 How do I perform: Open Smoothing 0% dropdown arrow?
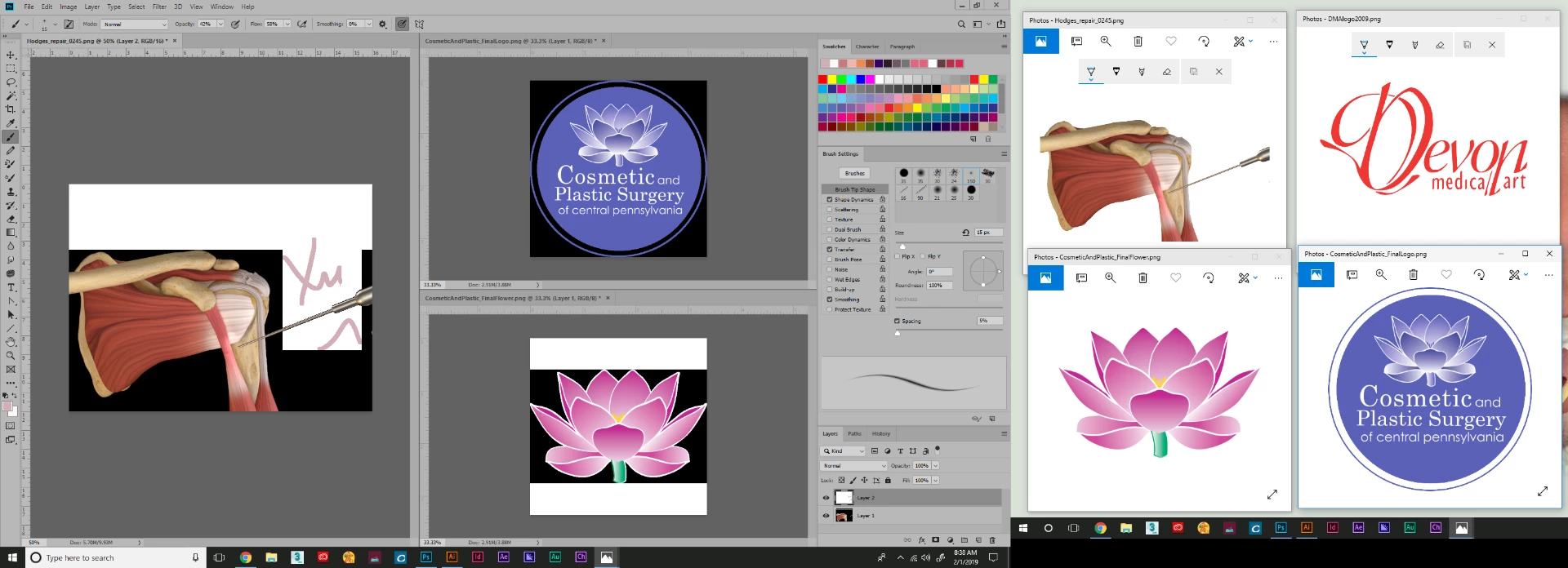pos(369,24)
